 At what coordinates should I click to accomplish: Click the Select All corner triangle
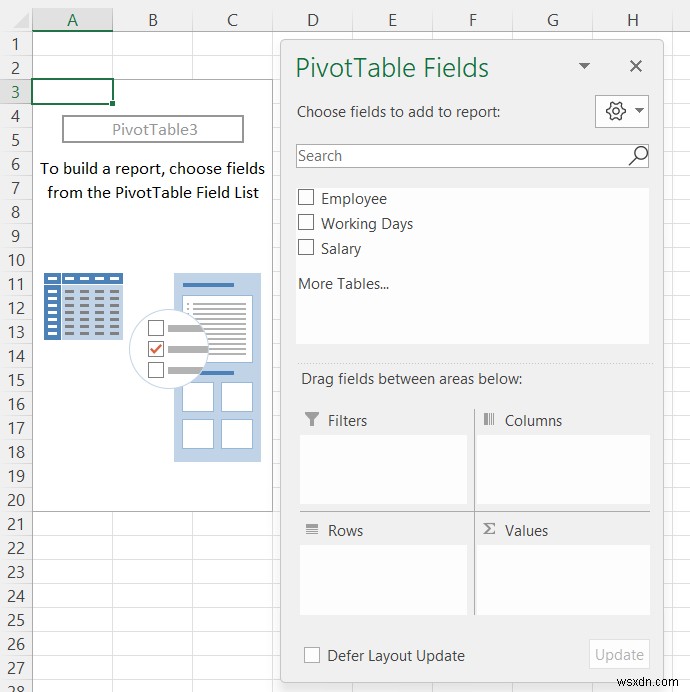19,21
